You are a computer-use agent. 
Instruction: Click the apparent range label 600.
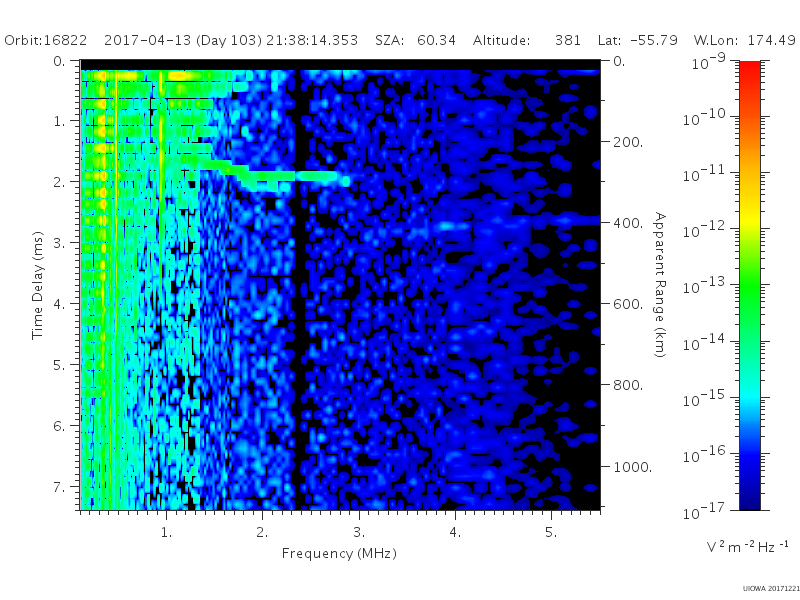point(628,304)
